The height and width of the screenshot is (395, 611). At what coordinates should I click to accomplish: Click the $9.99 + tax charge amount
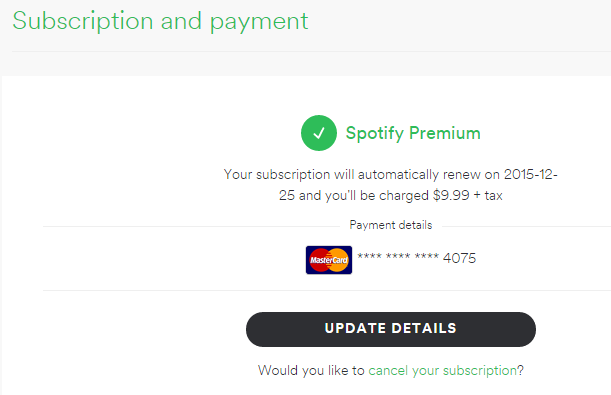468,195
